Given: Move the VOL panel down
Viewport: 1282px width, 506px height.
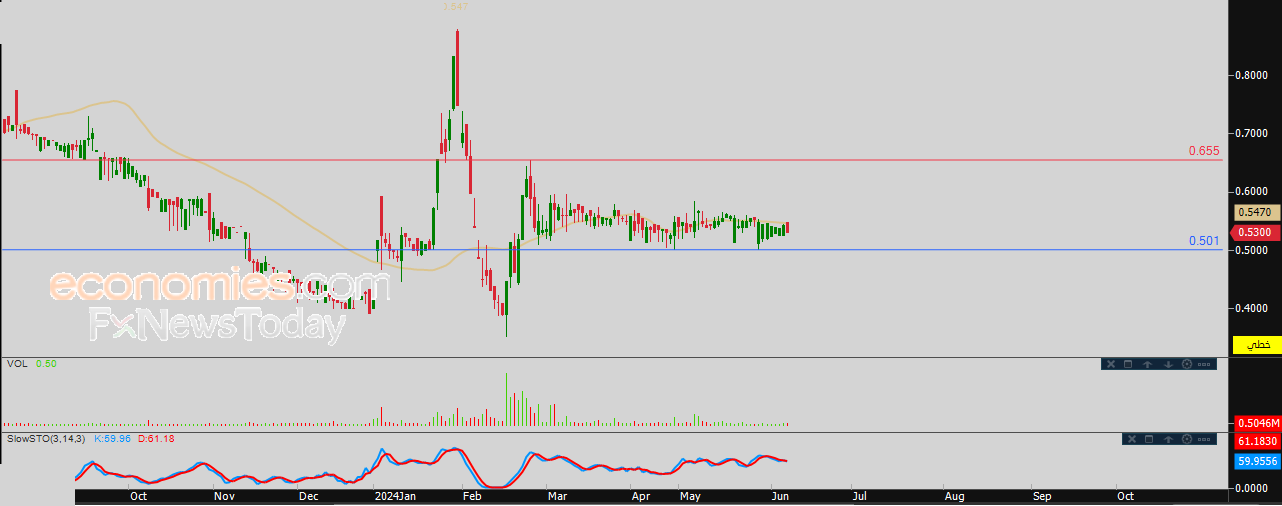Looking at the screenshot, I should [x=1168, y=364].
